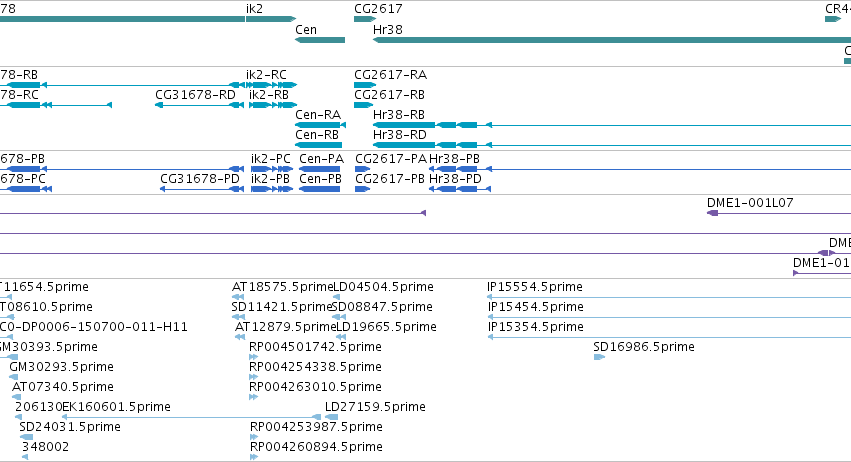This screenshot has height=462, width=851.
Task: Select transcript CG31678-RD
Action: coord(195,95)
